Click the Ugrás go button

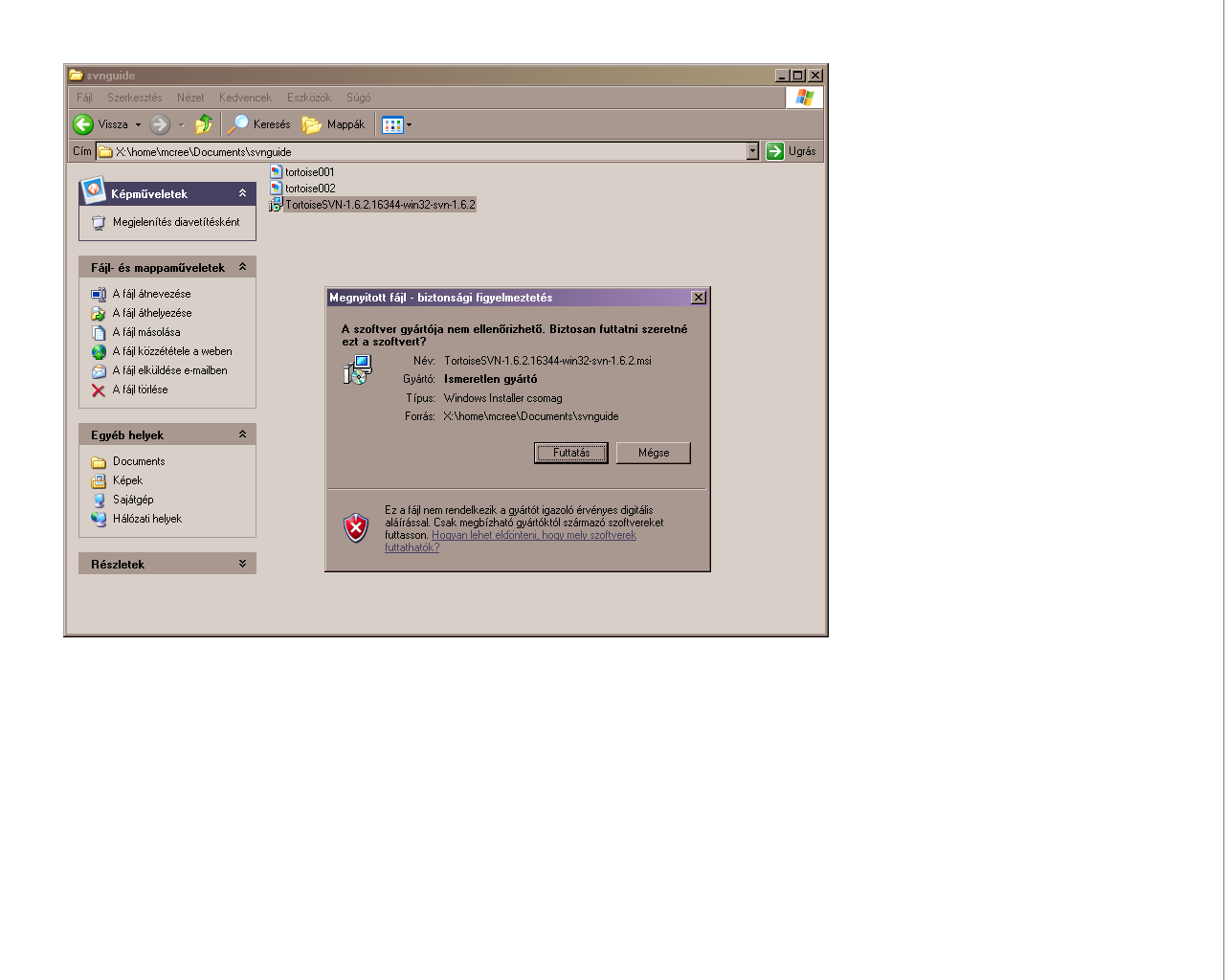[791, 151]
